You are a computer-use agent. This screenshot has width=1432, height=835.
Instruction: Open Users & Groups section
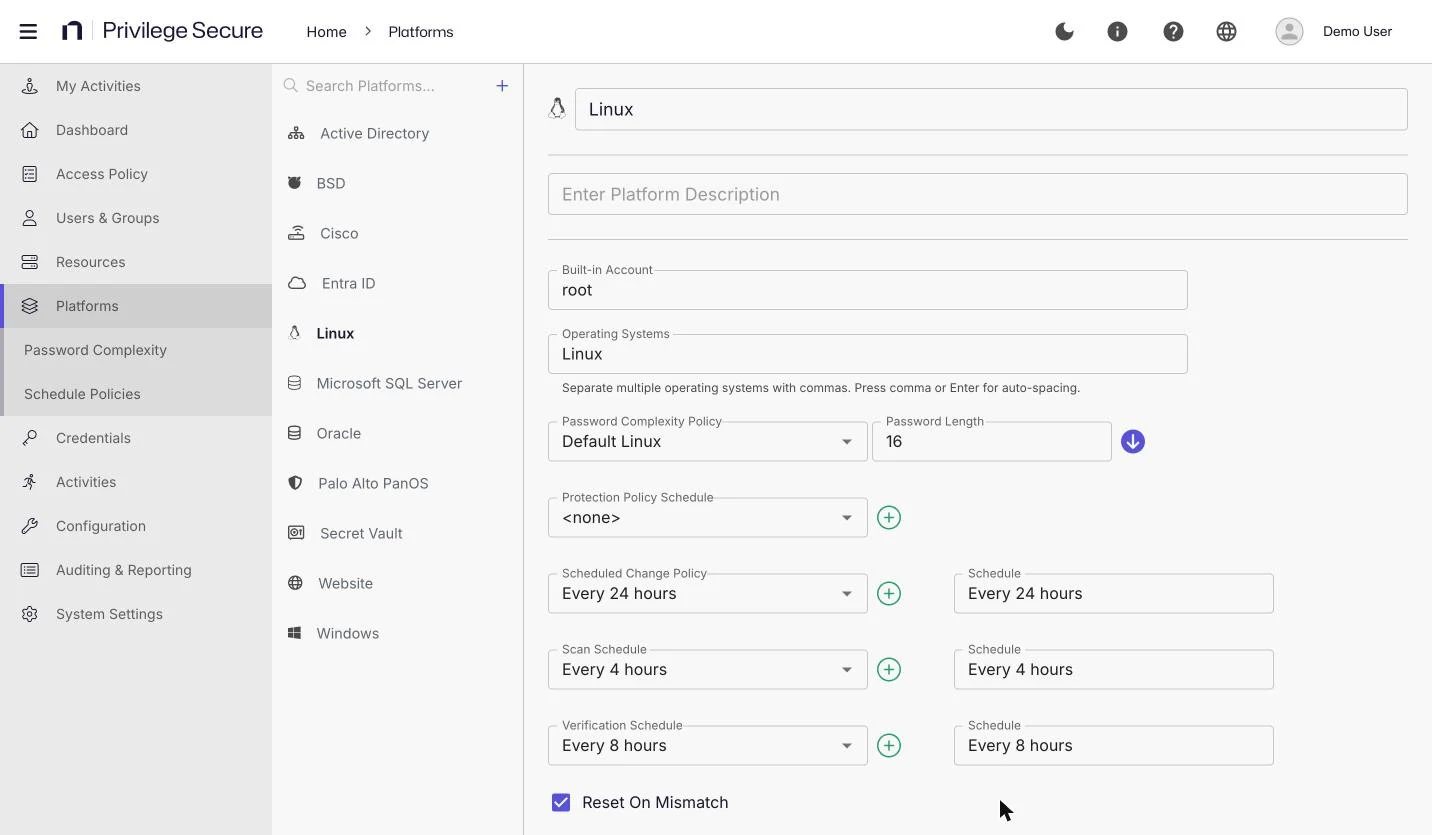(x=136, y=218)
